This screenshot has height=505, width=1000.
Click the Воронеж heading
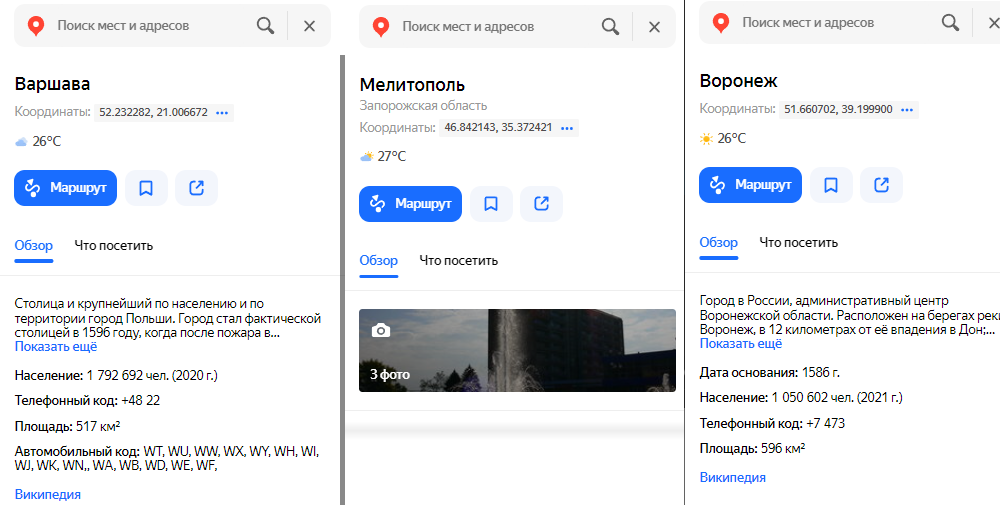[739, 81]
